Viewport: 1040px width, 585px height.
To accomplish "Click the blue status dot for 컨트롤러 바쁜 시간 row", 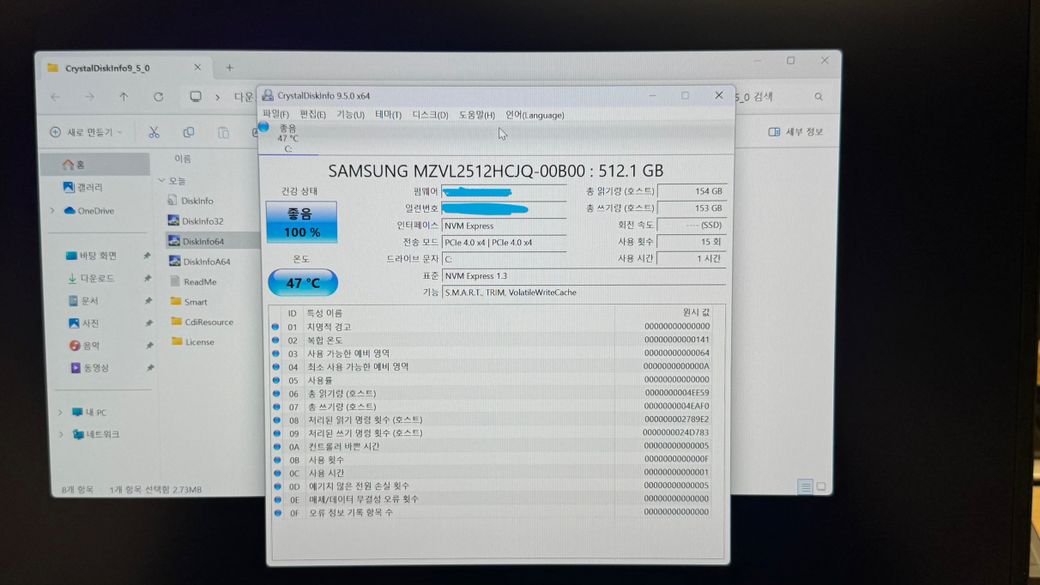I will (277, 446).
